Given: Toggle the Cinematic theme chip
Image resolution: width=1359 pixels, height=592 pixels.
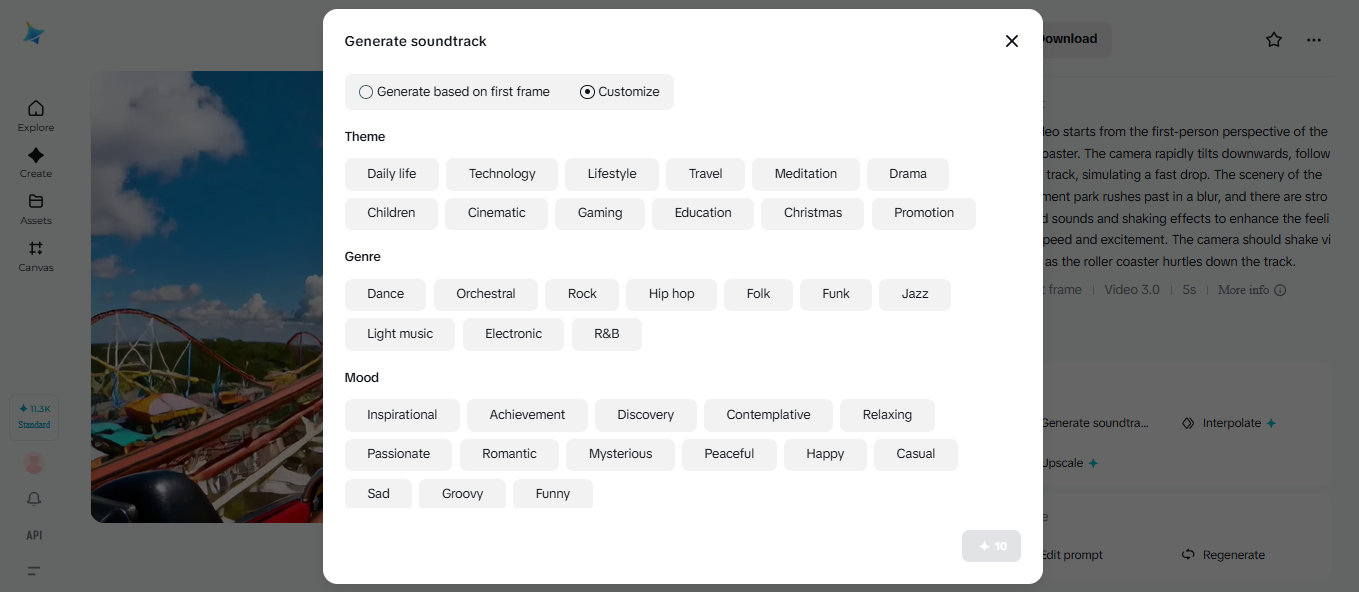Looking at the screenshot, I should tap(496, 213).
